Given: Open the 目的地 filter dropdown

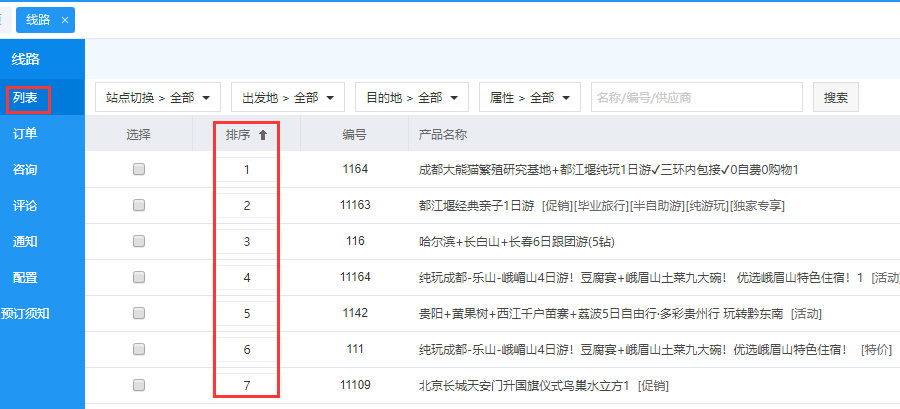Looking at the screenshot, I should 412,98.
